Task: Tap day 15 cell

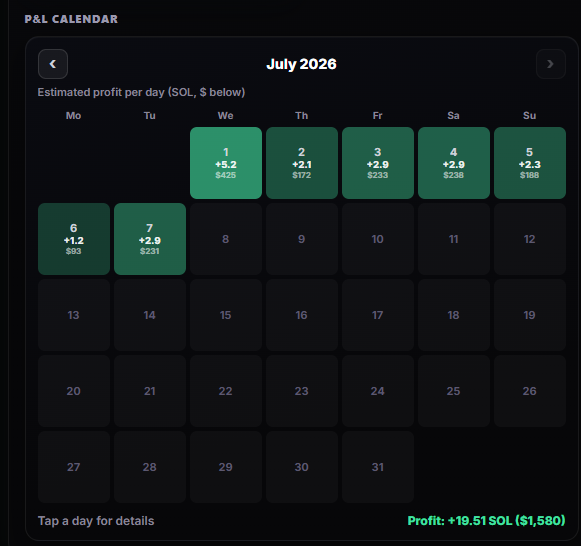Action: point(226,315)
